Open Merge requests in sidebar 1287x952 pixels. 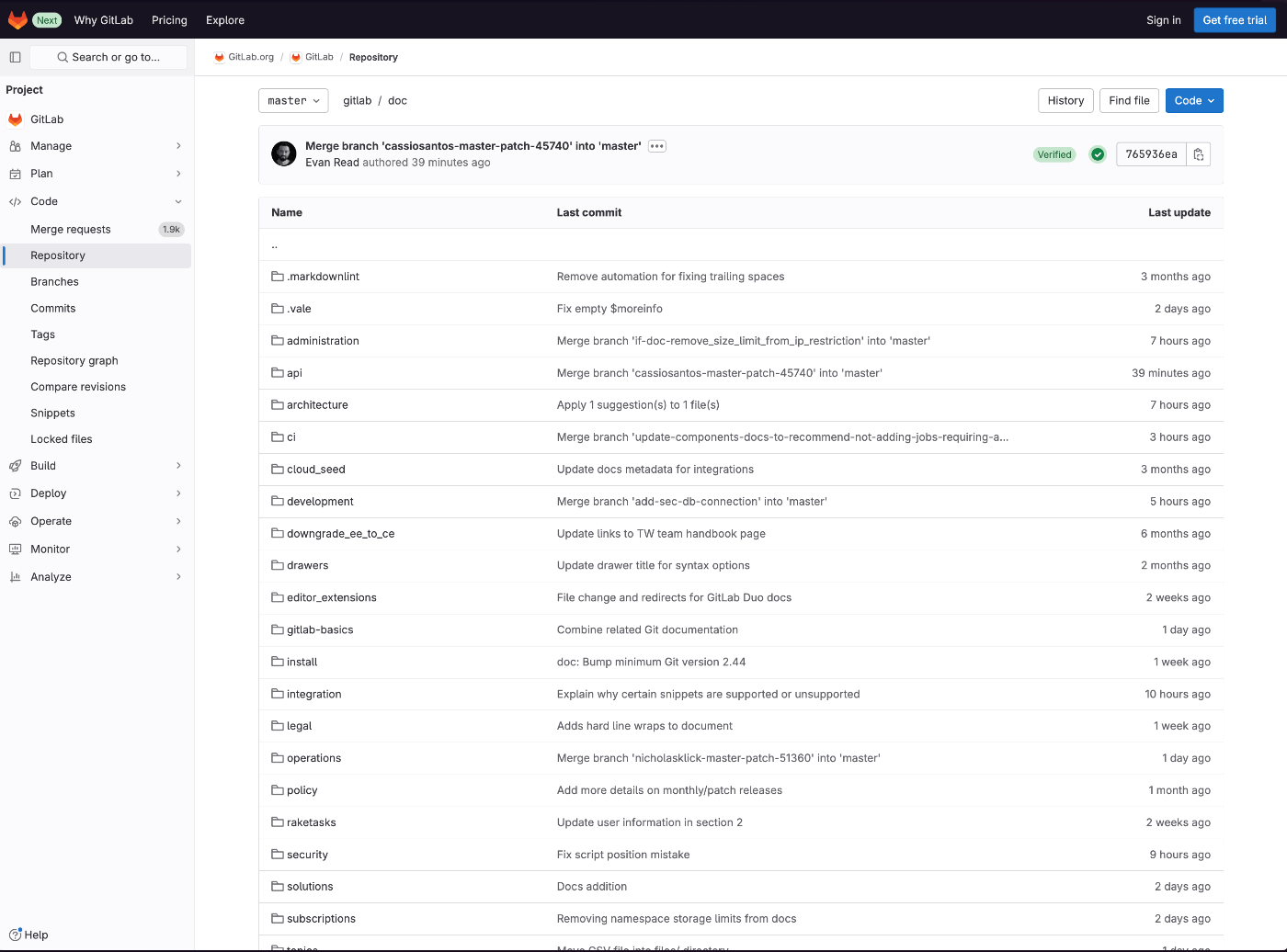[97, 230]
